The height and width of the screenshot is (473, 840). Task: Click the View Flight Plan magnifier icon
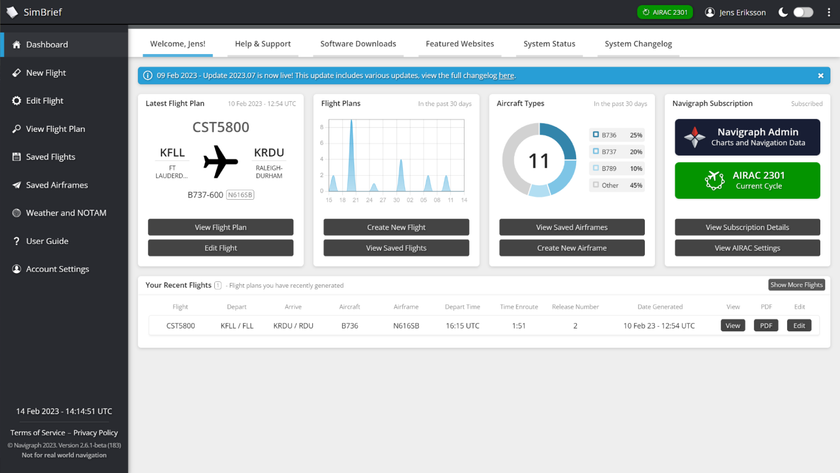(17, 129)
